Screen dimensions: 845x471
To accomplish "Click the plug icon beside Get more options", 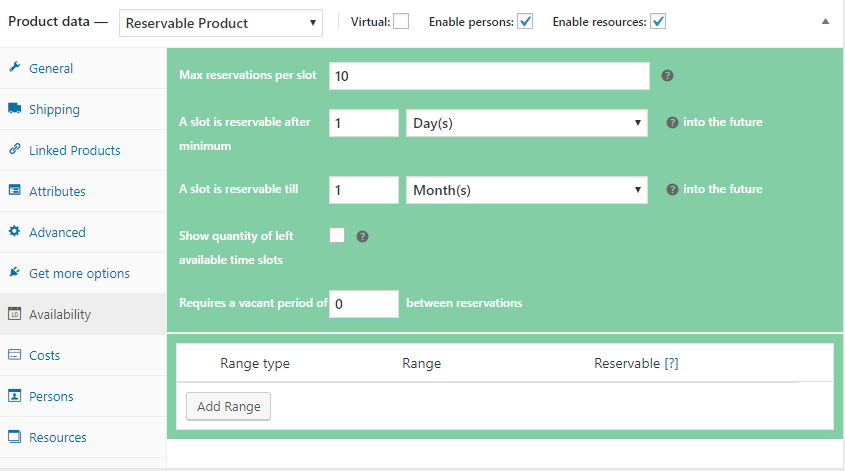I will point(15,273).
